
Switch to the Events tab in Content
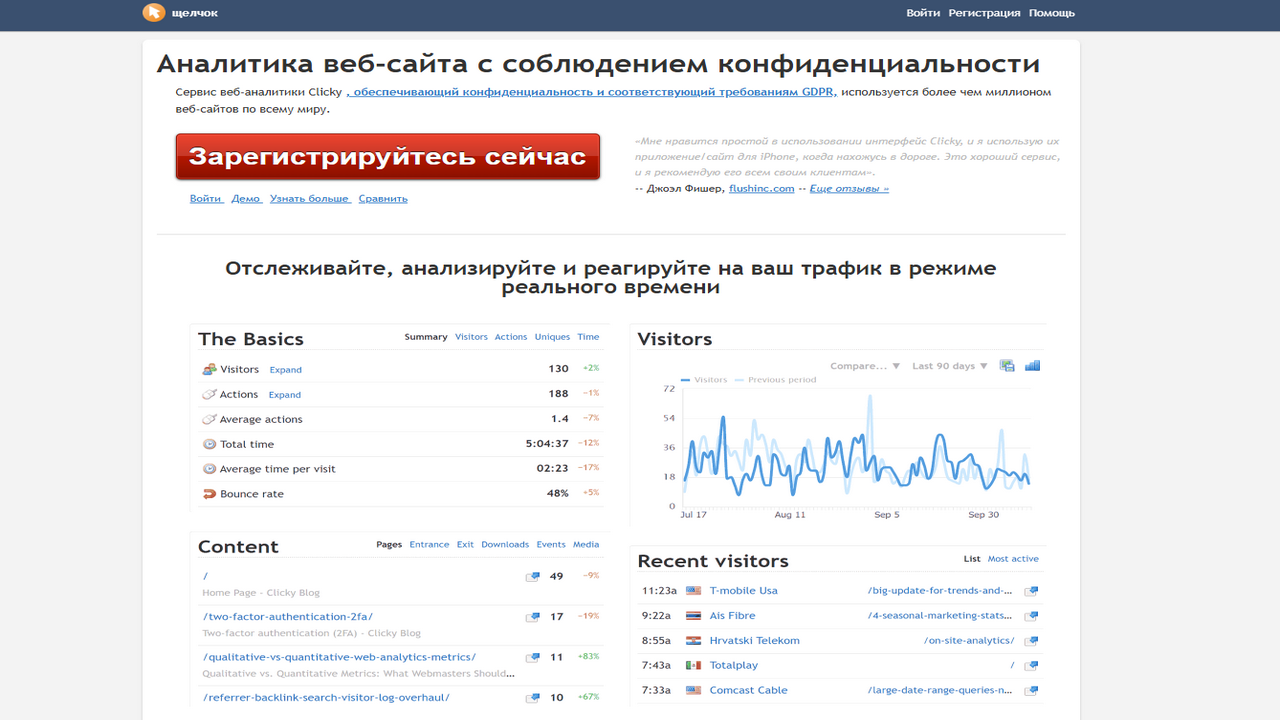point(551,545)
